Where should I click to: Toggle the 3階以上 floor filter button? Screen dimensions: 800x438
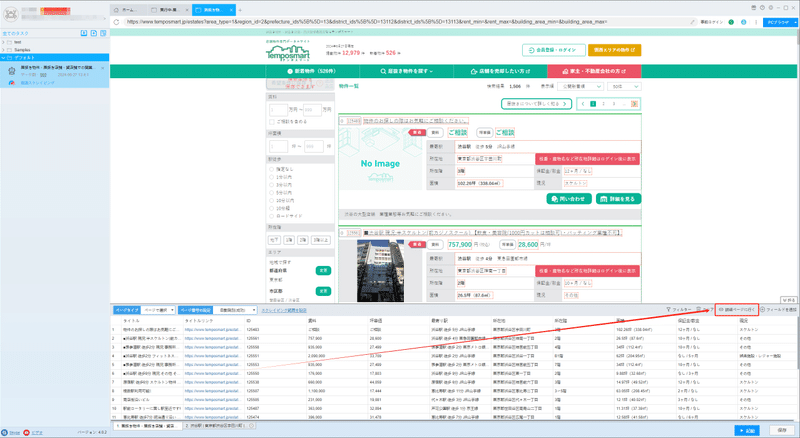point(321,239)
